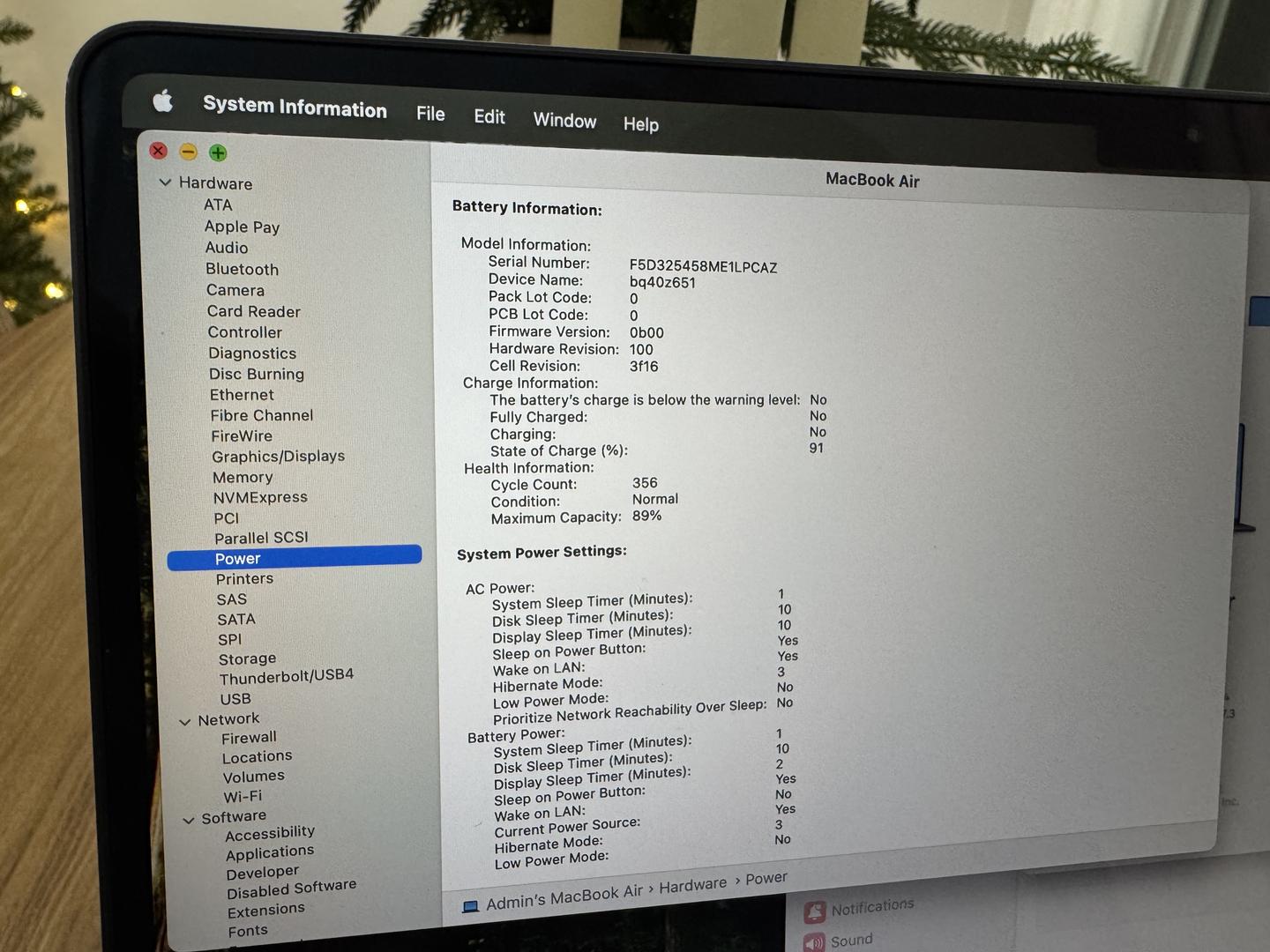Select Extensions under Software
The image size is (1270, 952).
(266, 911)
